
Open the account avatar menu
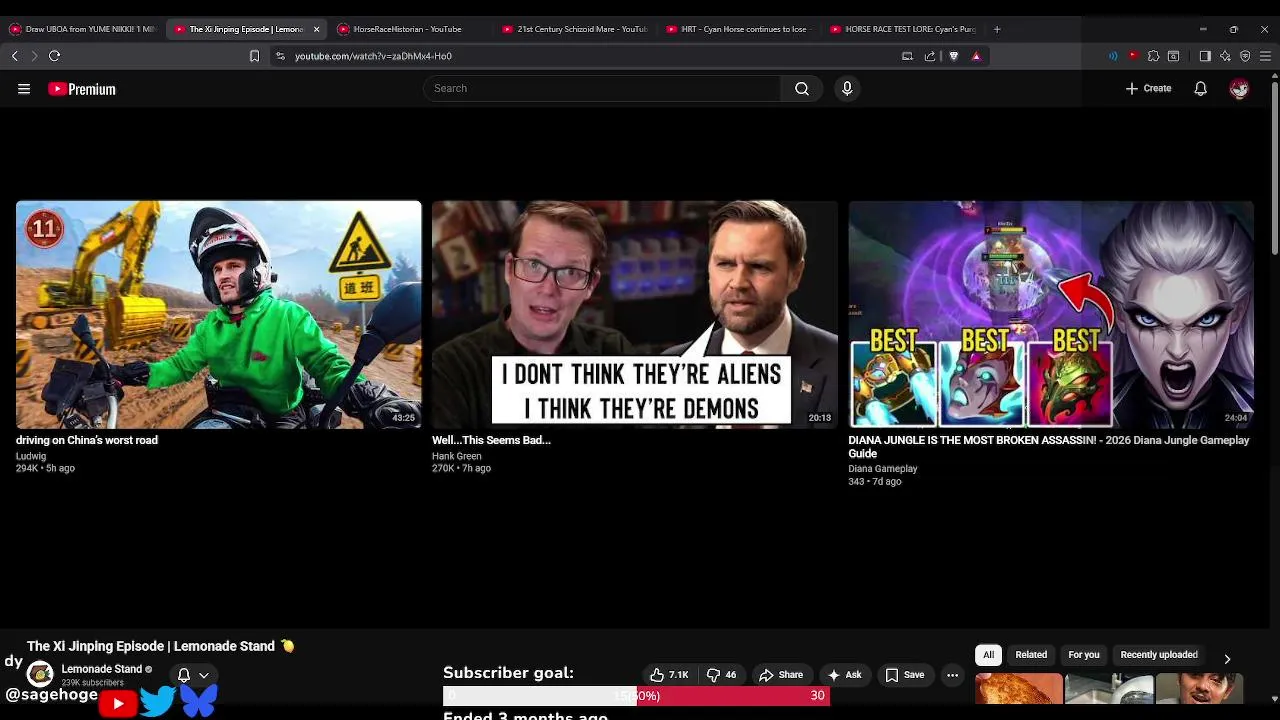pos(1239,89)
